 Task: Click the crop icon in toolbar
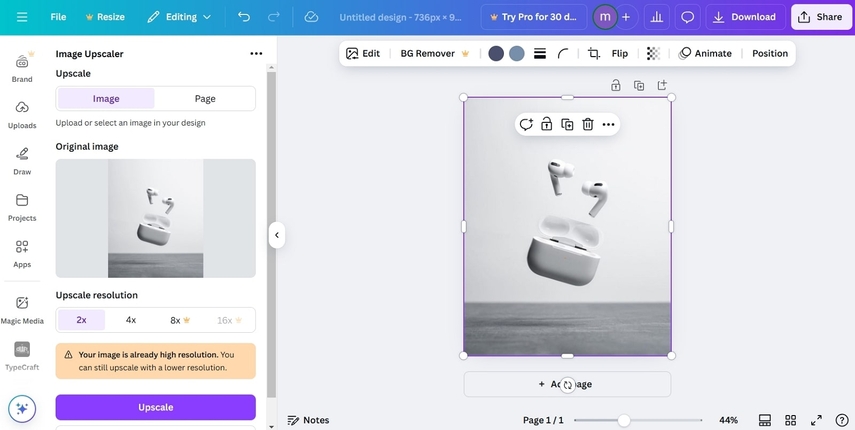tap(594, 54)
